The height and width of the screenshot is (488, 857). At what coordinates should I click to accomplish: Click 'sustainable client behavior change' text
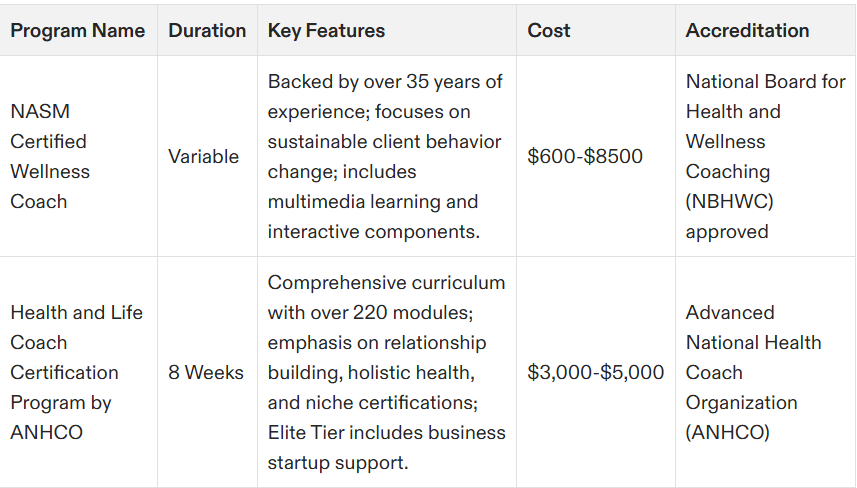pos(384,157)
